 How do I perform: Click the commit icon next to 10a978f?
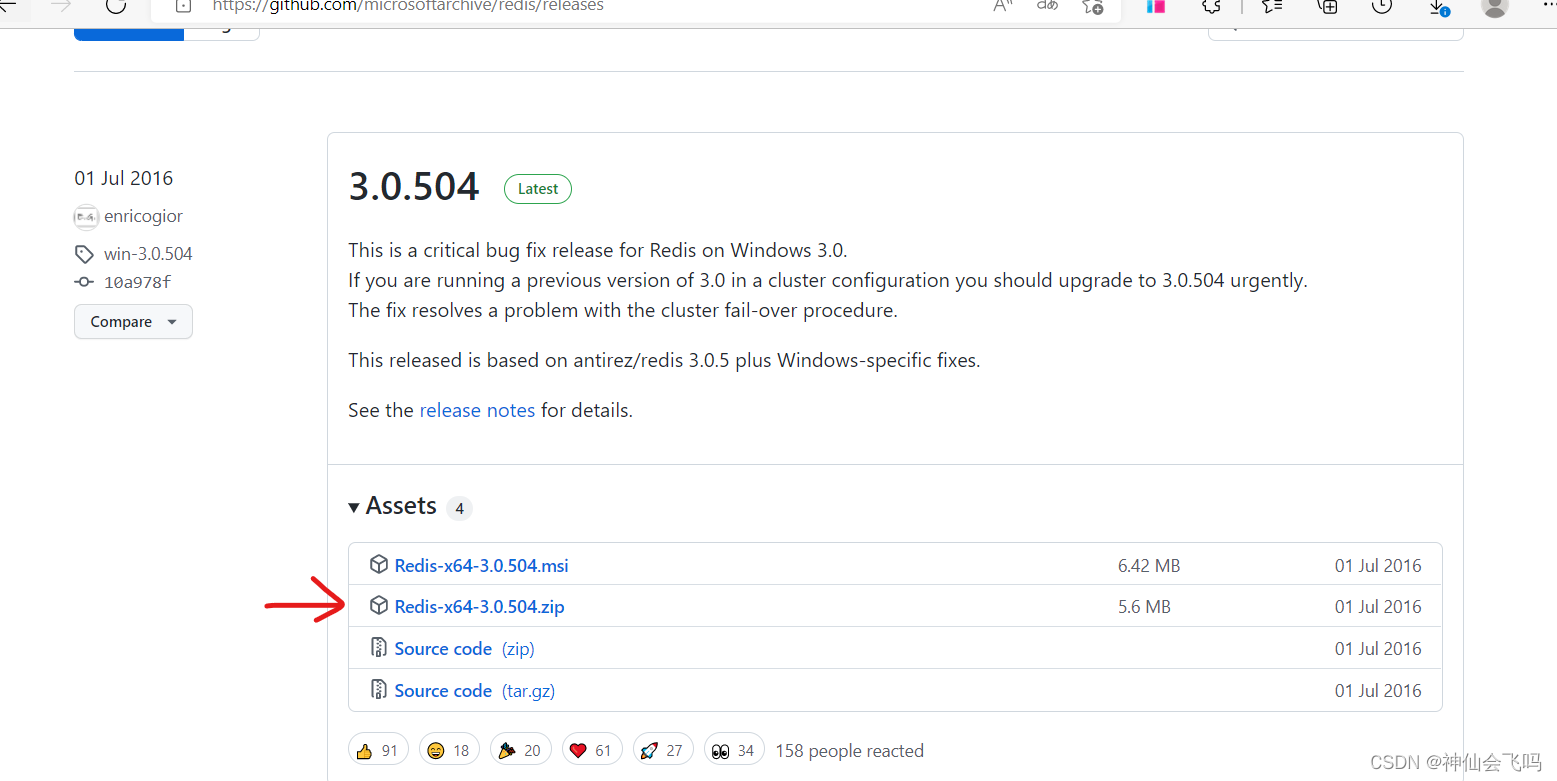84,282
